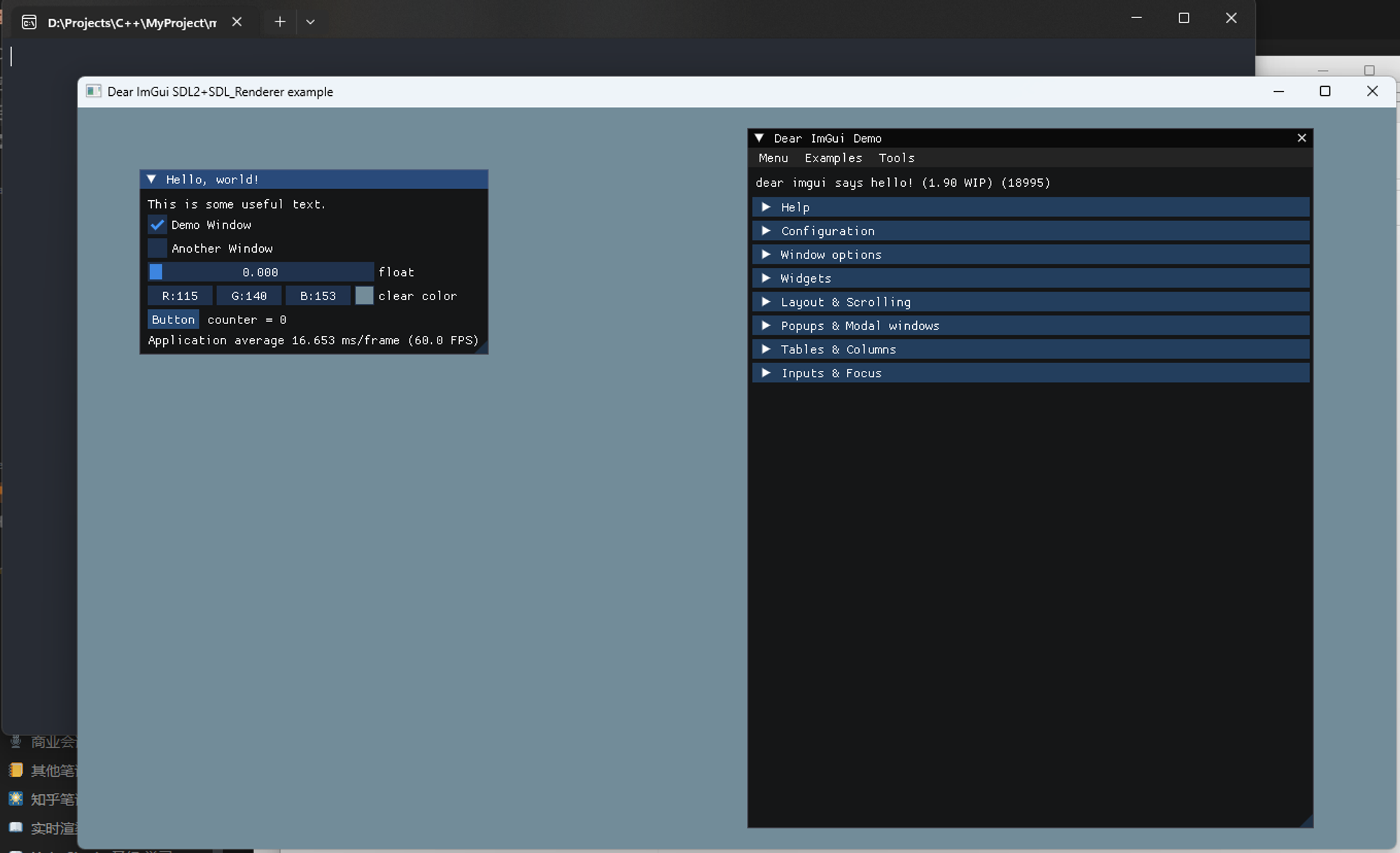
Task: Open the terminal tab dropdown chevron
Action: point(311,22)
